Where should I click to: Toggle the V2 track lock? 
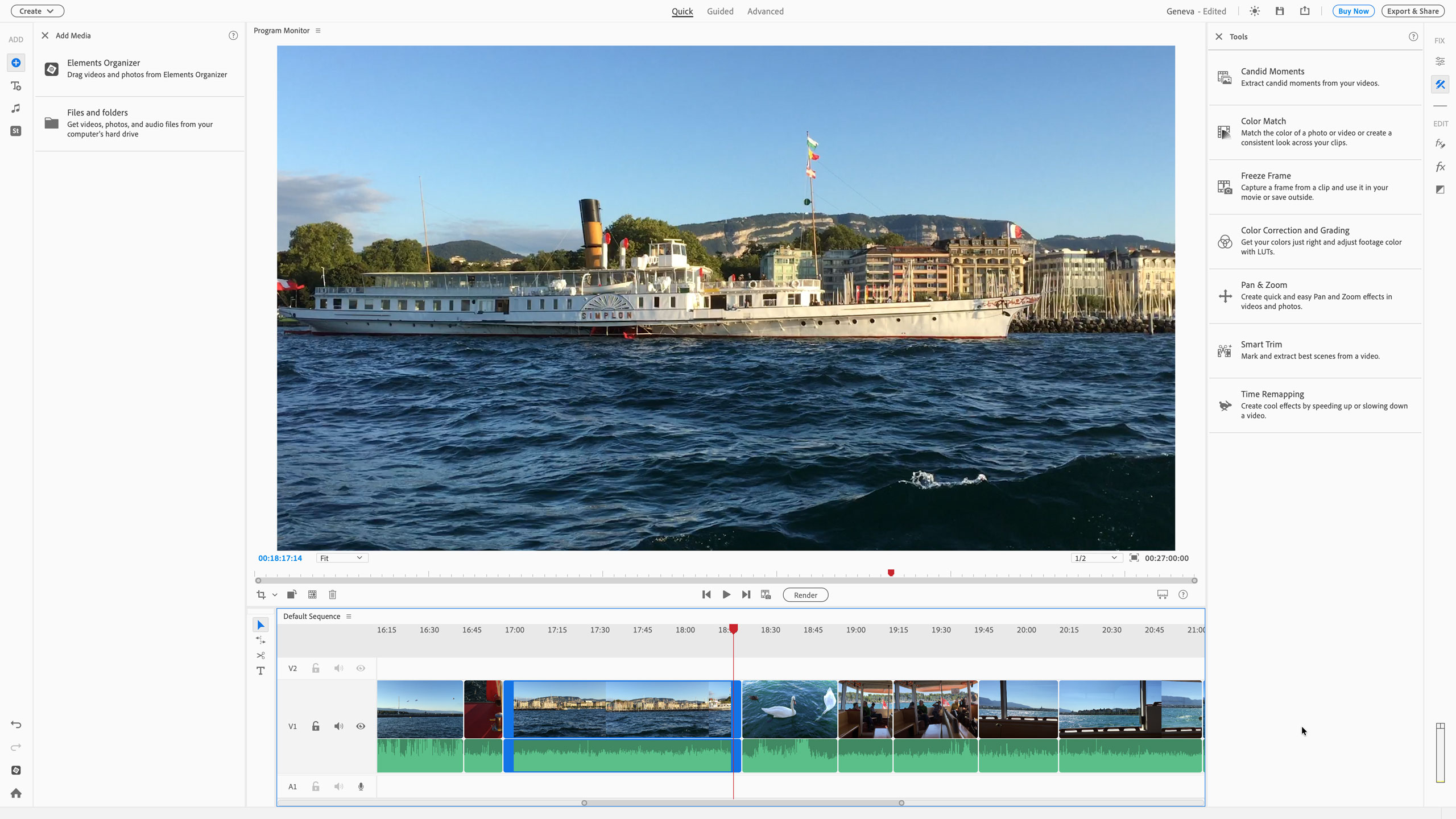point(316,668)
